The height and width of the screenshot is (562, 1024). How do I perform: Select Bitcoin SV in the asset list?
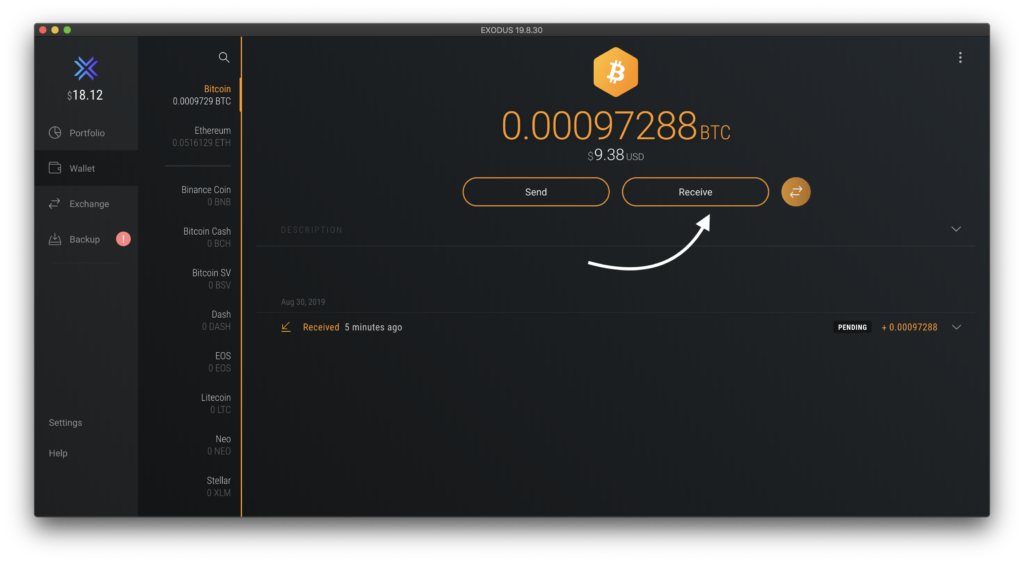[211, 279]
